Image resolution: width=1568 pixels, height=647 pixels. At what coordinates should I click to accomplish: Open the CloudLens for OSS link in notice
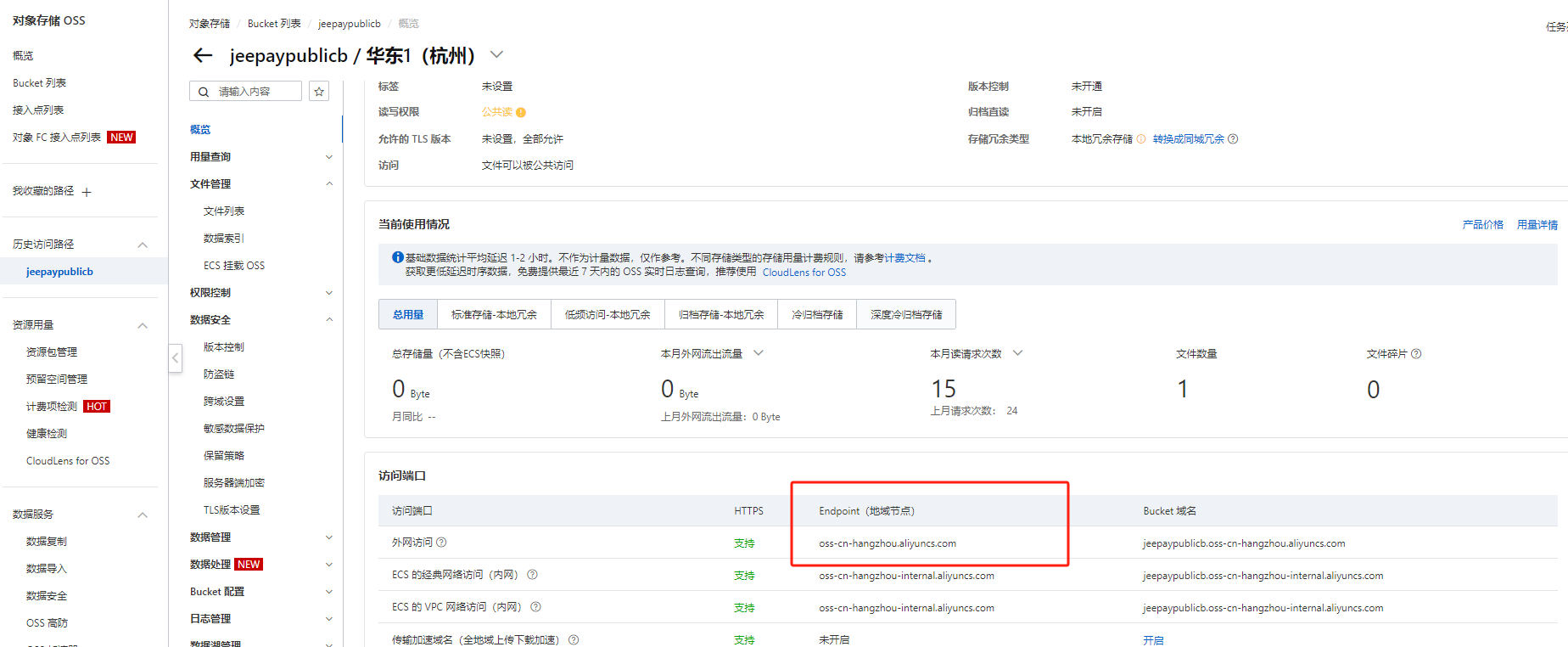pos(804,273)
